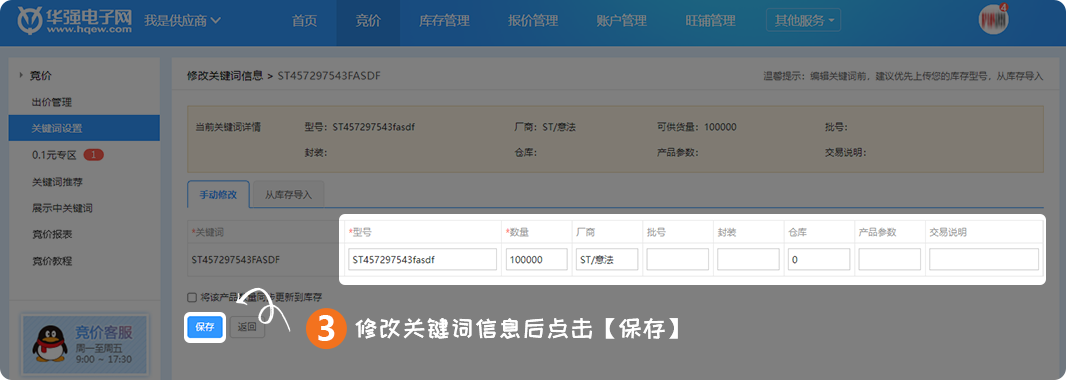Image resolution: width=1066 pixels, height=380 pixels.
Task: Expand the 我是供应商 dropdown
Action: click(182, 20)
